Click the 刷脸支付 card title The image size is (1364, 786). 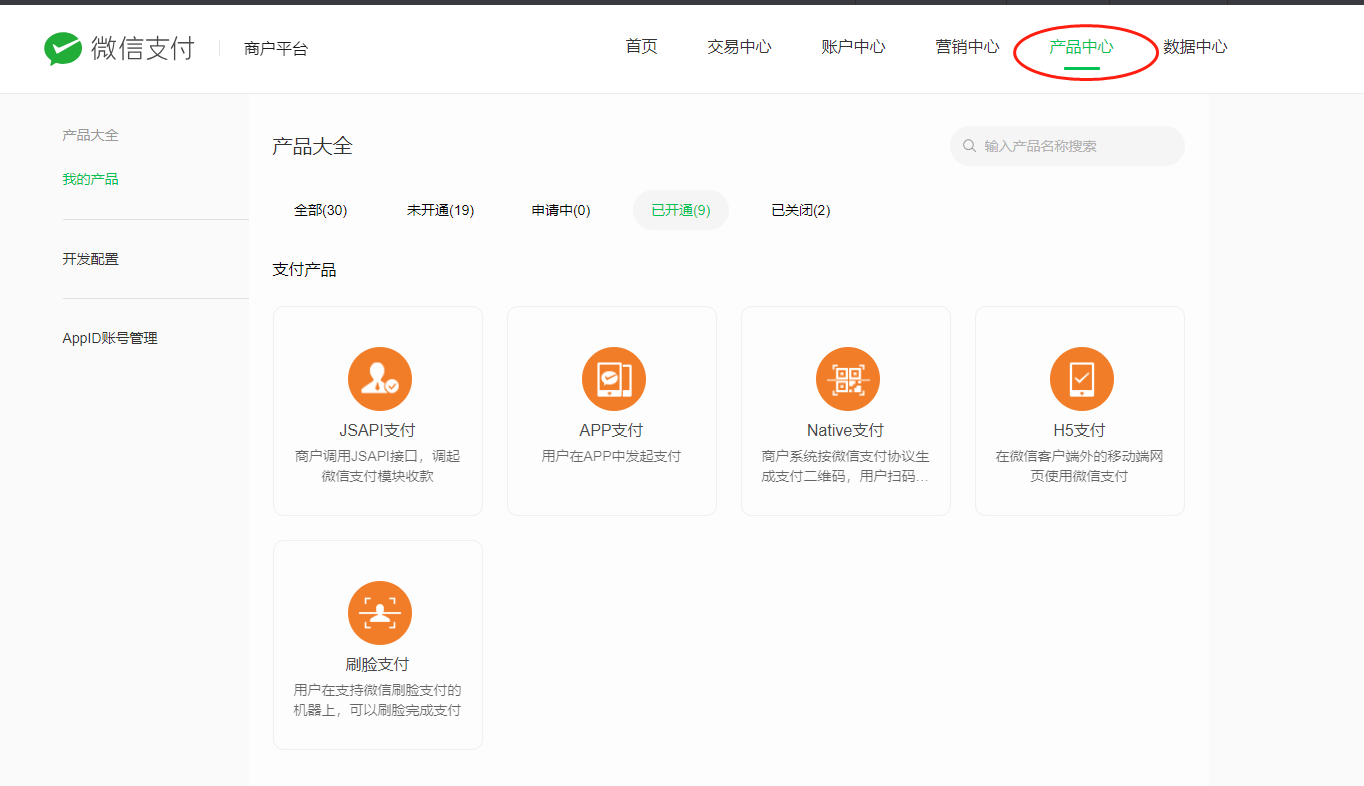click(378, 664)
